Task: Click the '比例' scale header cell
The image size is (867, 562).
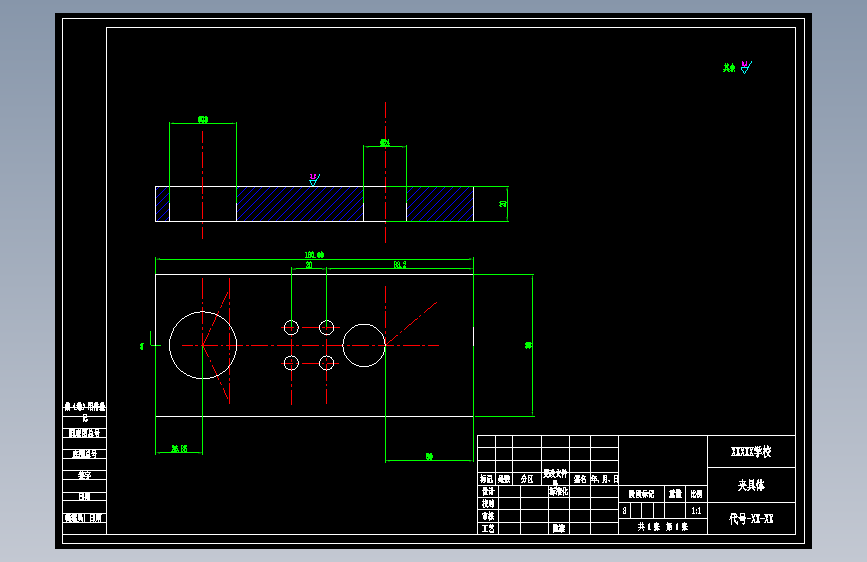Action: tap(696, 494)
